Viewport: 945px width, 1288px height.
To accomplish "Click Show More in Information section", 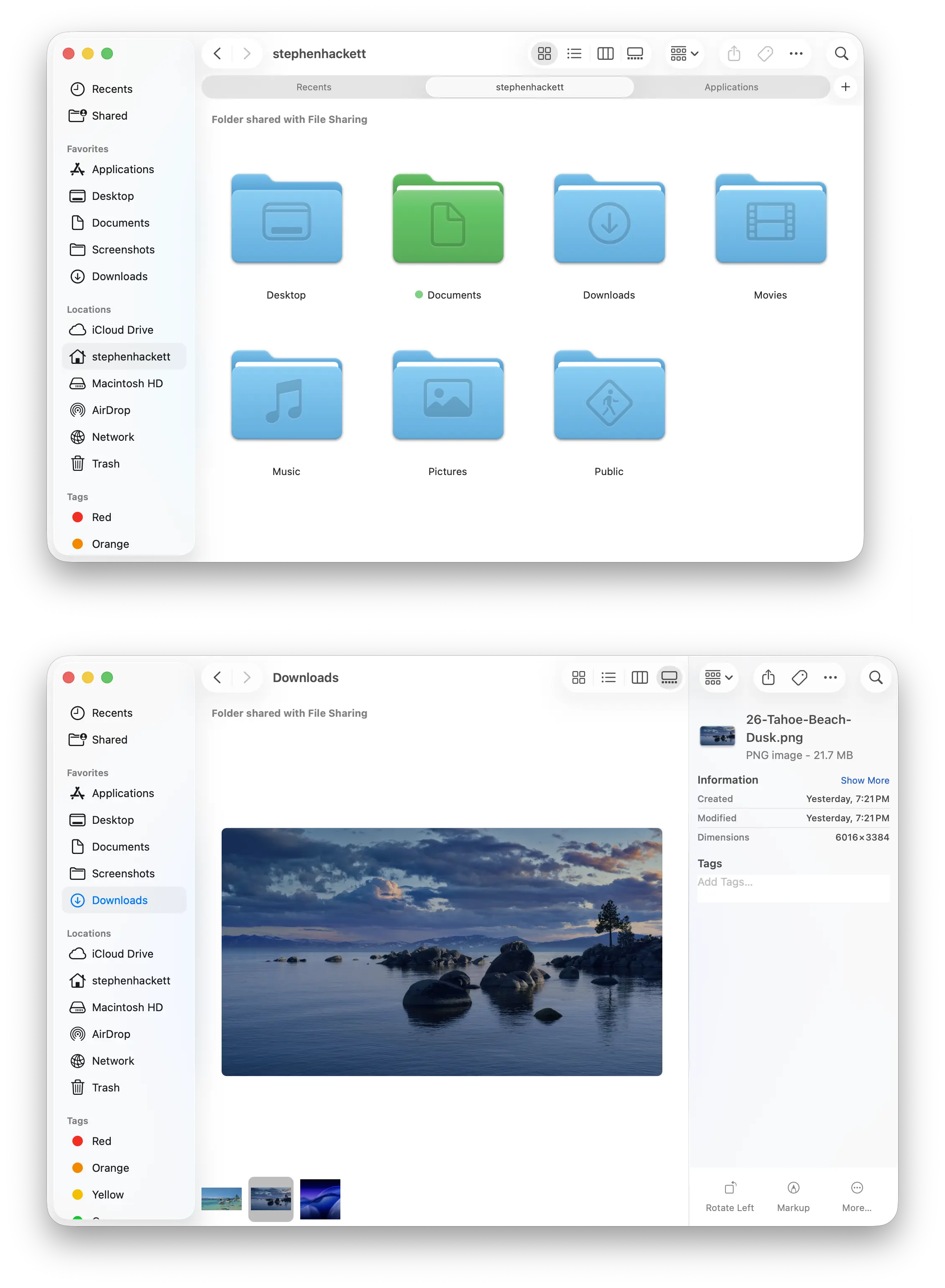I will [864, 780].
